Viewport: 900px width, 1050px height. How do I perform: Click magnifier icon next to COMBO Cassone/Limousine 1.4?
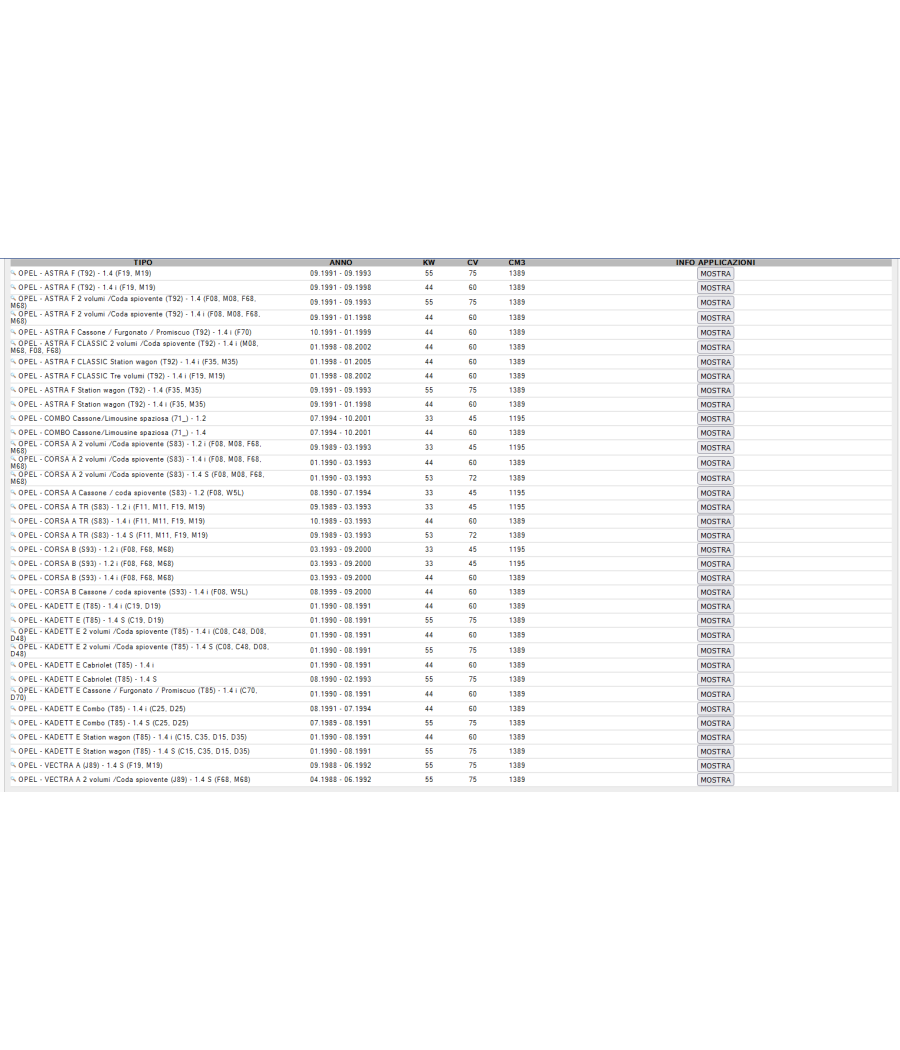13,433
